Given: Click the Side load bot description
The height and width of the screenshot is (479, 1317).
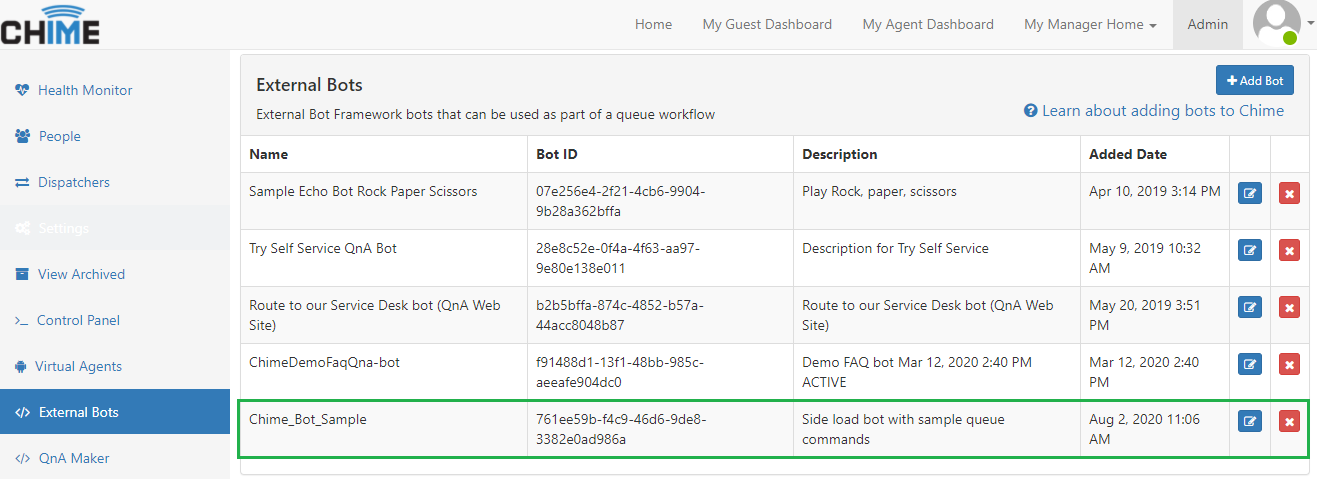Looking at the screenshot, I should click(903, 429).
